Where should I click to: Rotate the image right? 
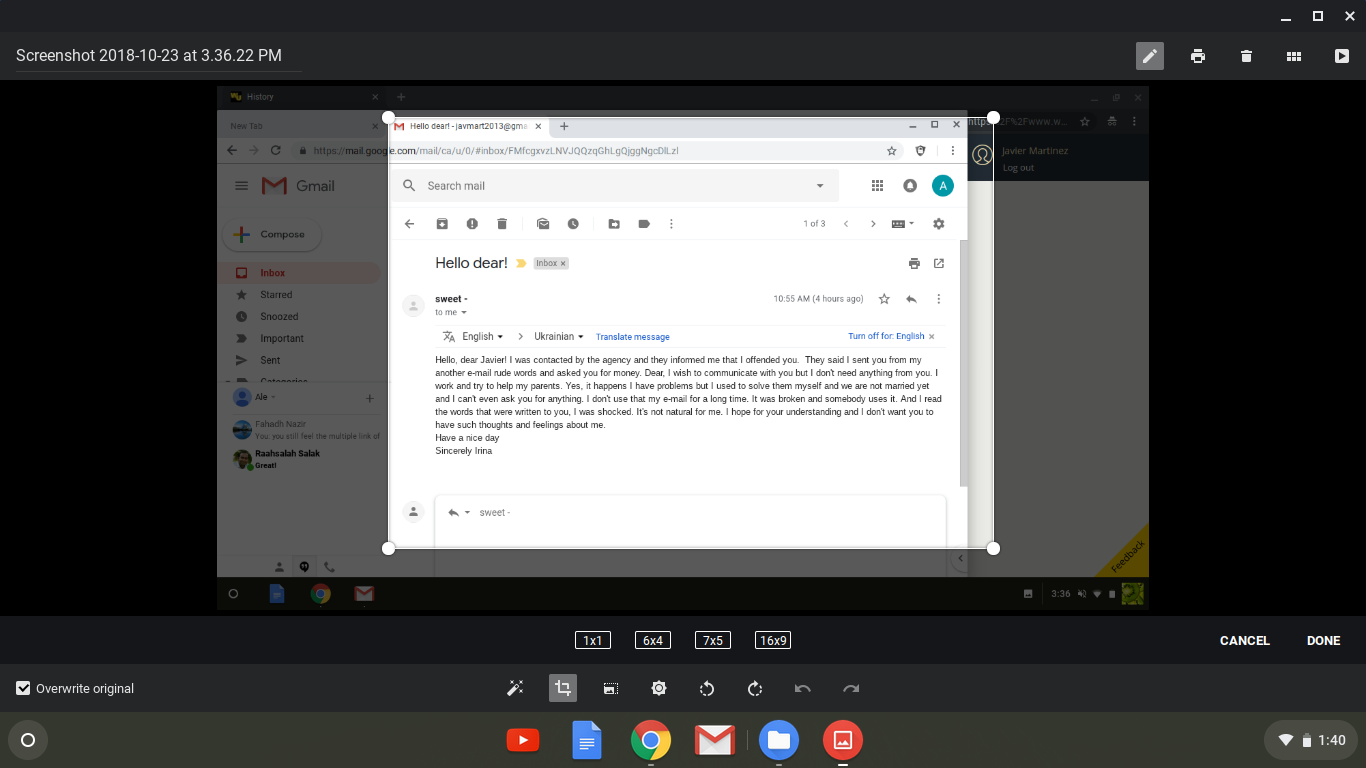(x=755, y=688)
